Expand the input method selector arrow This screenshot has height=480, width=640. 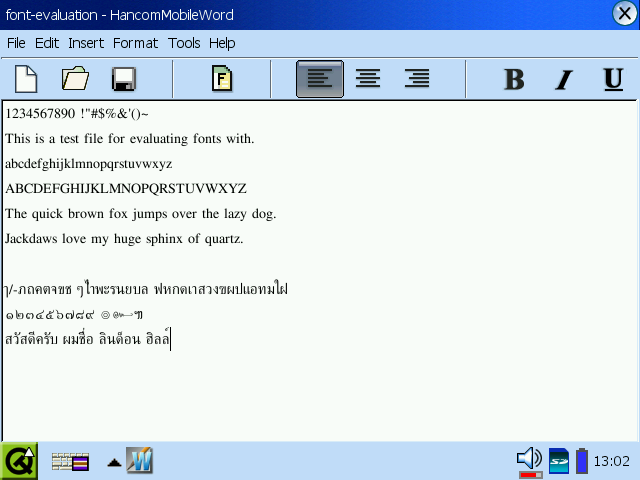click(114, 462)
